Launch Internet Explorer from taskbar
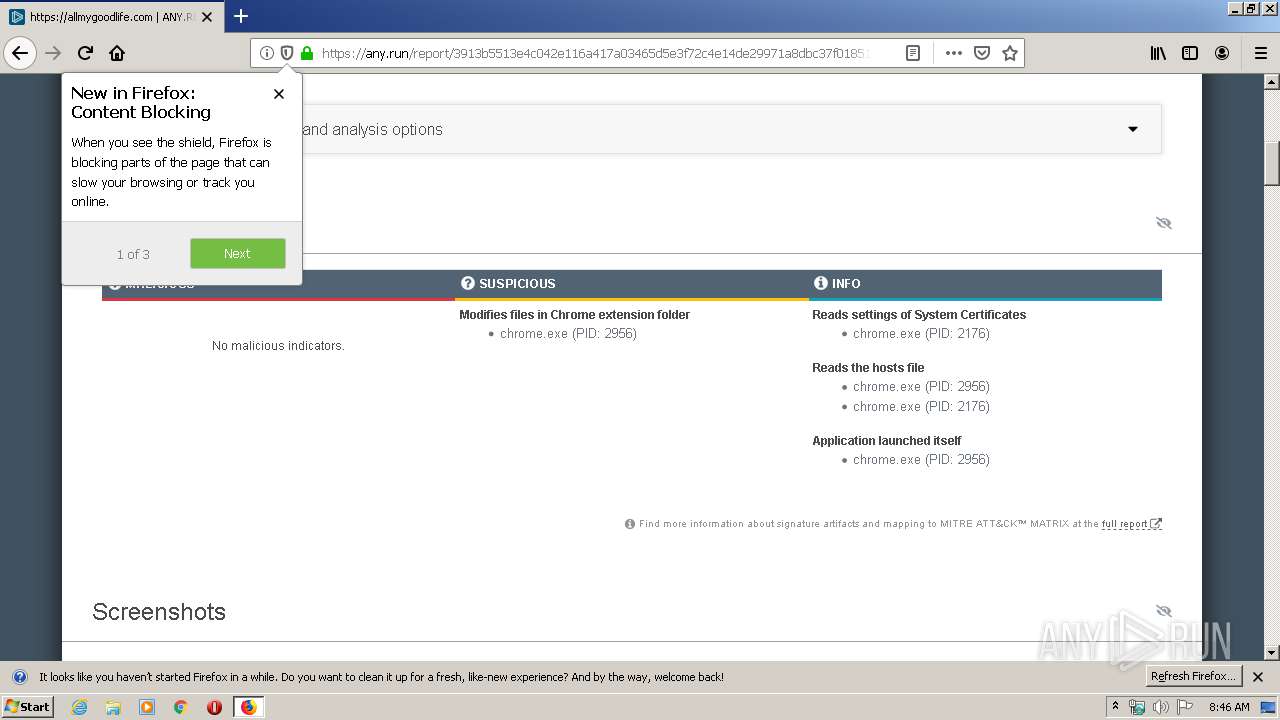The image size is (1280, 720). 80,707
